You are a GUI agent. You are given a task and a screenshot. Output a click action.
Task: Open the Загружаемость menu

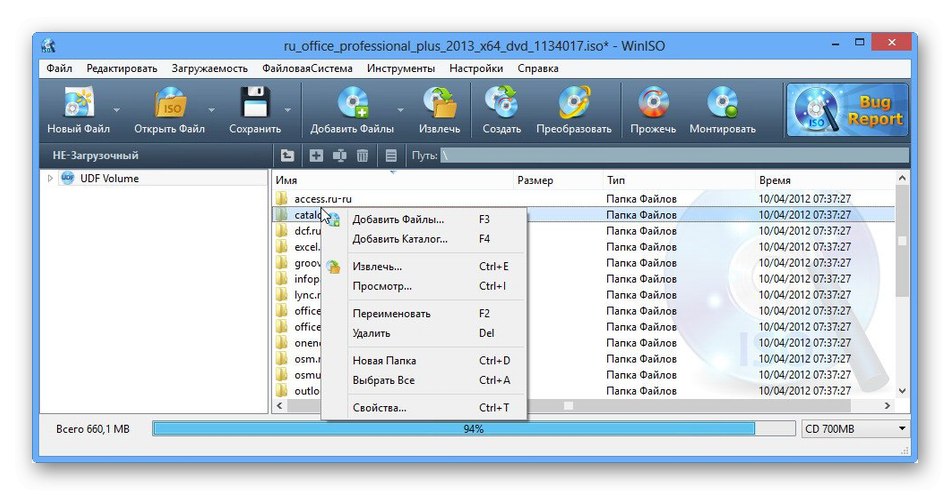click(x=210, y=68)
